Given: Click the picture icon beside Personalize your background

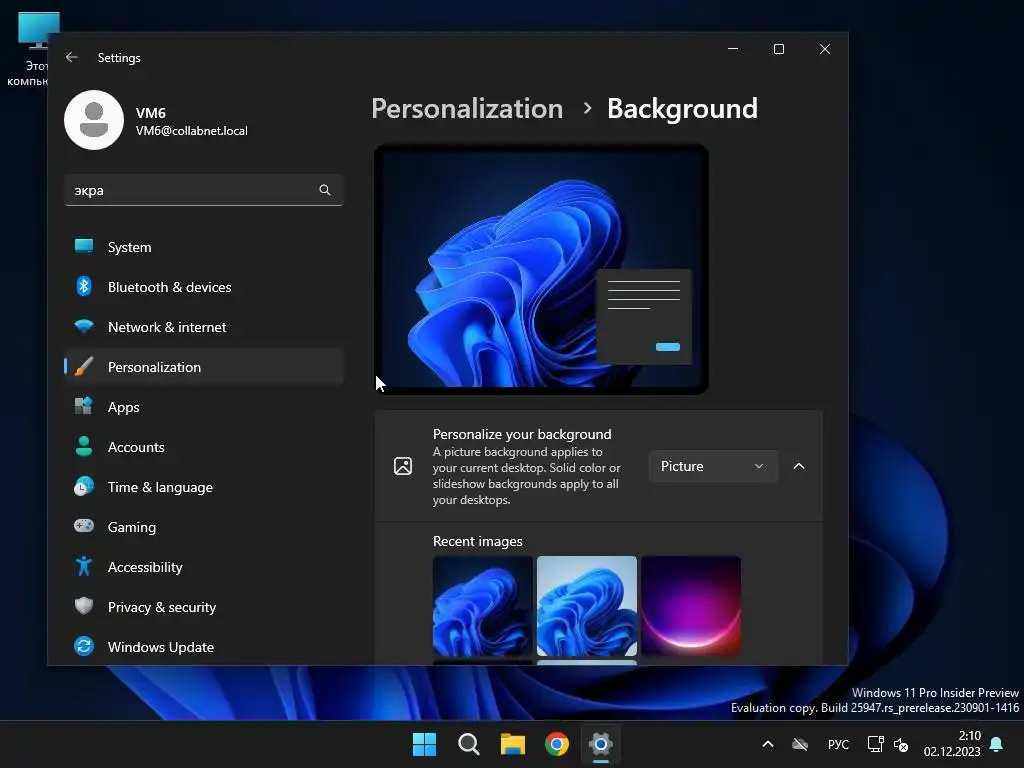Looking at the screenshot, I should click(x=403, y=466).
